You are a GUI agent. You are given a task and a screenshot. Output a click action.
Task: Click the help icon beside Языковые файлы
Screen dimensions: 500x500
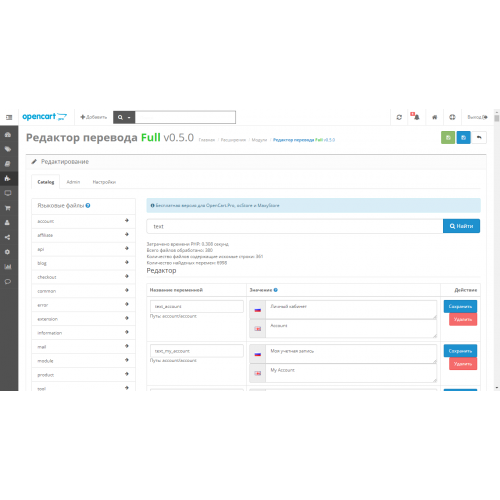[88, 205]
